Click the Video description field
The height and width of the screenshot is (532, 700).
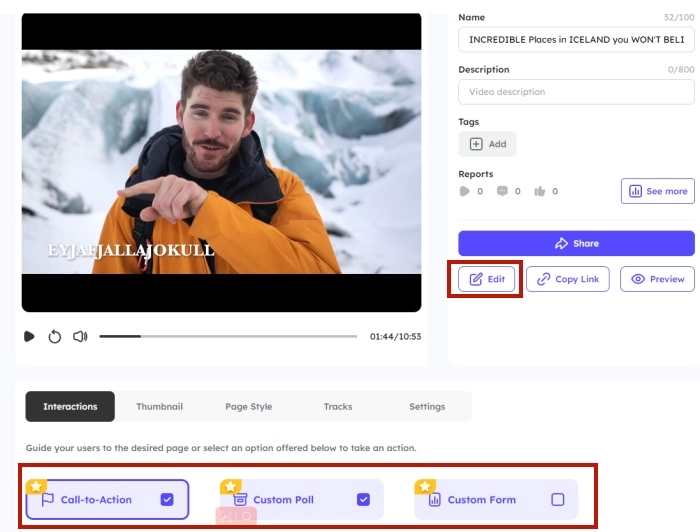point(575,92)
